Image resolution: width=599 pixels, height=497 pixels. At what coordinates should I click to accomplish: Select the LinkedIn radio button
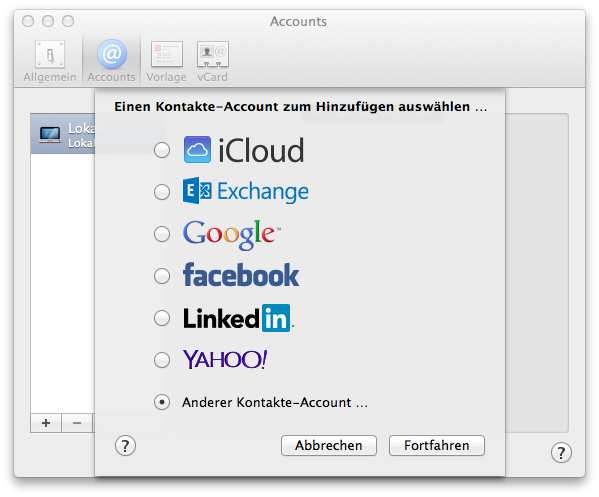tap(162, 318)
